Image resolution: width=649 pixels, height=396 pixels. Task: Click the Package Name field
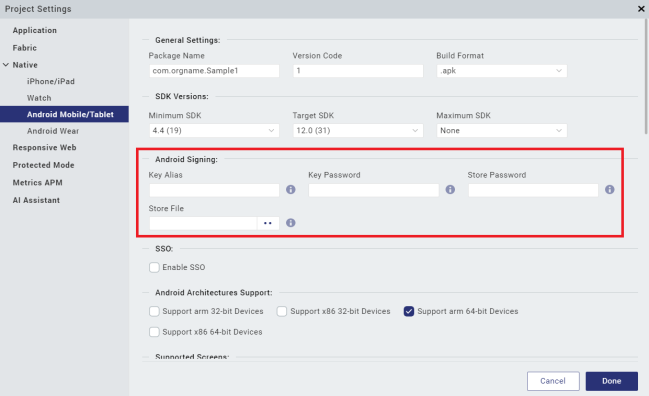[214, 71]
